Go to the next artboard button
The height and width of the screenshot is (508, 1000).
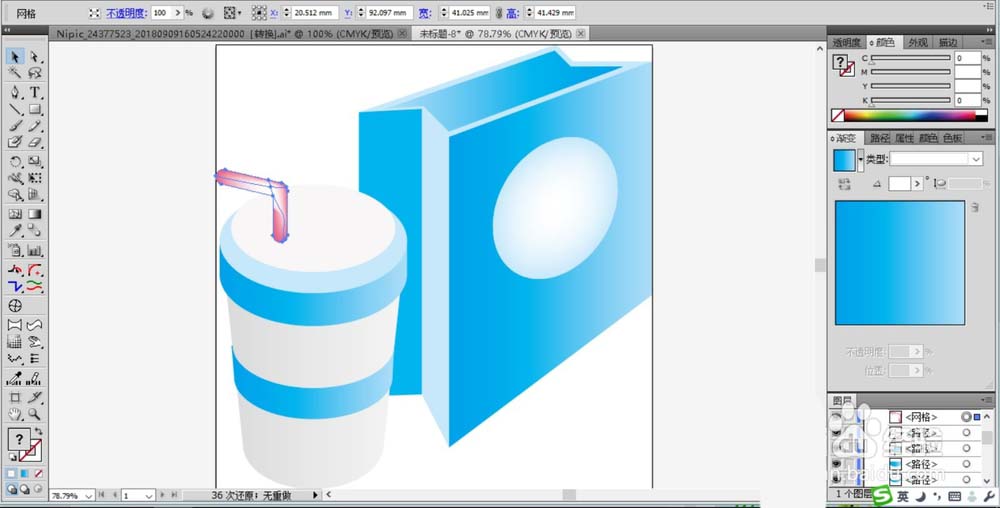click(162, 495)
